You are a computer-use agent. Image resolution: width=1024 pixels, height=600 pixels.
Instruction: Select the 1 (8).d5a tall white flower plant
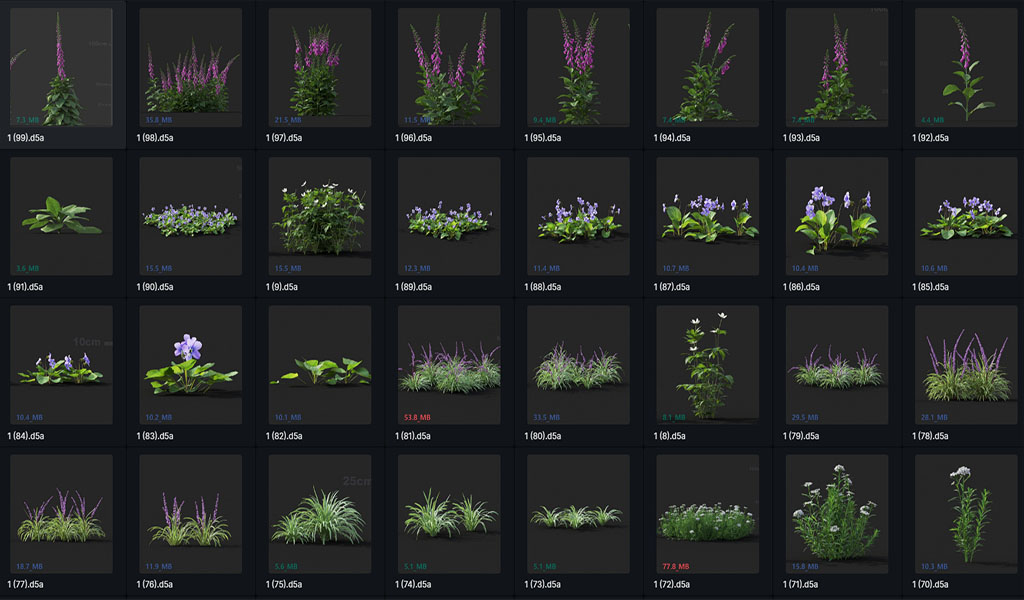[x=707, y=364]
